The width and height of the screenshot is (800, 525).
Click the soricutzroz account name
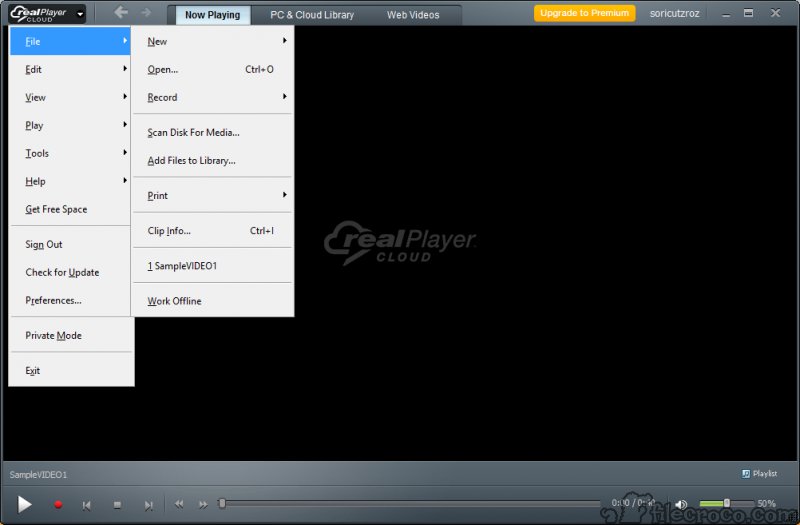point(674,13)
